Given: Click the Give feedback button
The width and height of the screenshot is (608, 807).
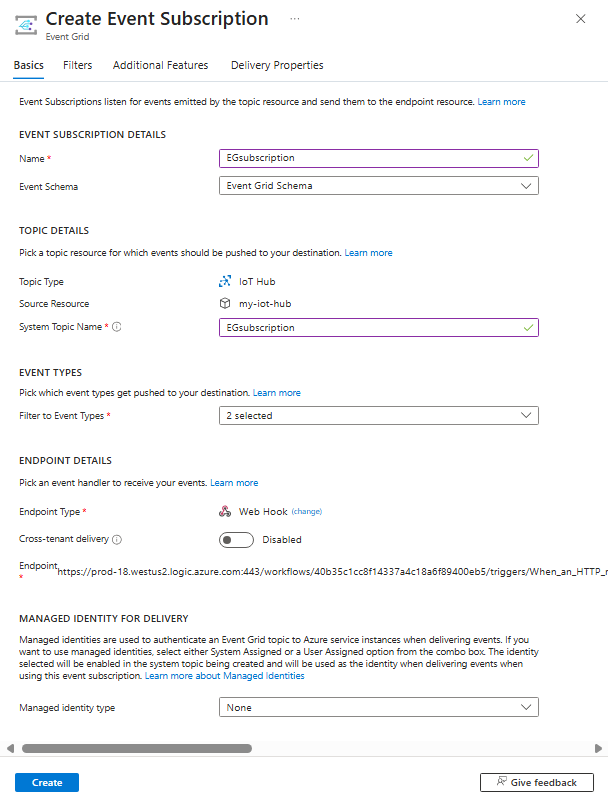Looking at the screenshot, I should [536, 783].
